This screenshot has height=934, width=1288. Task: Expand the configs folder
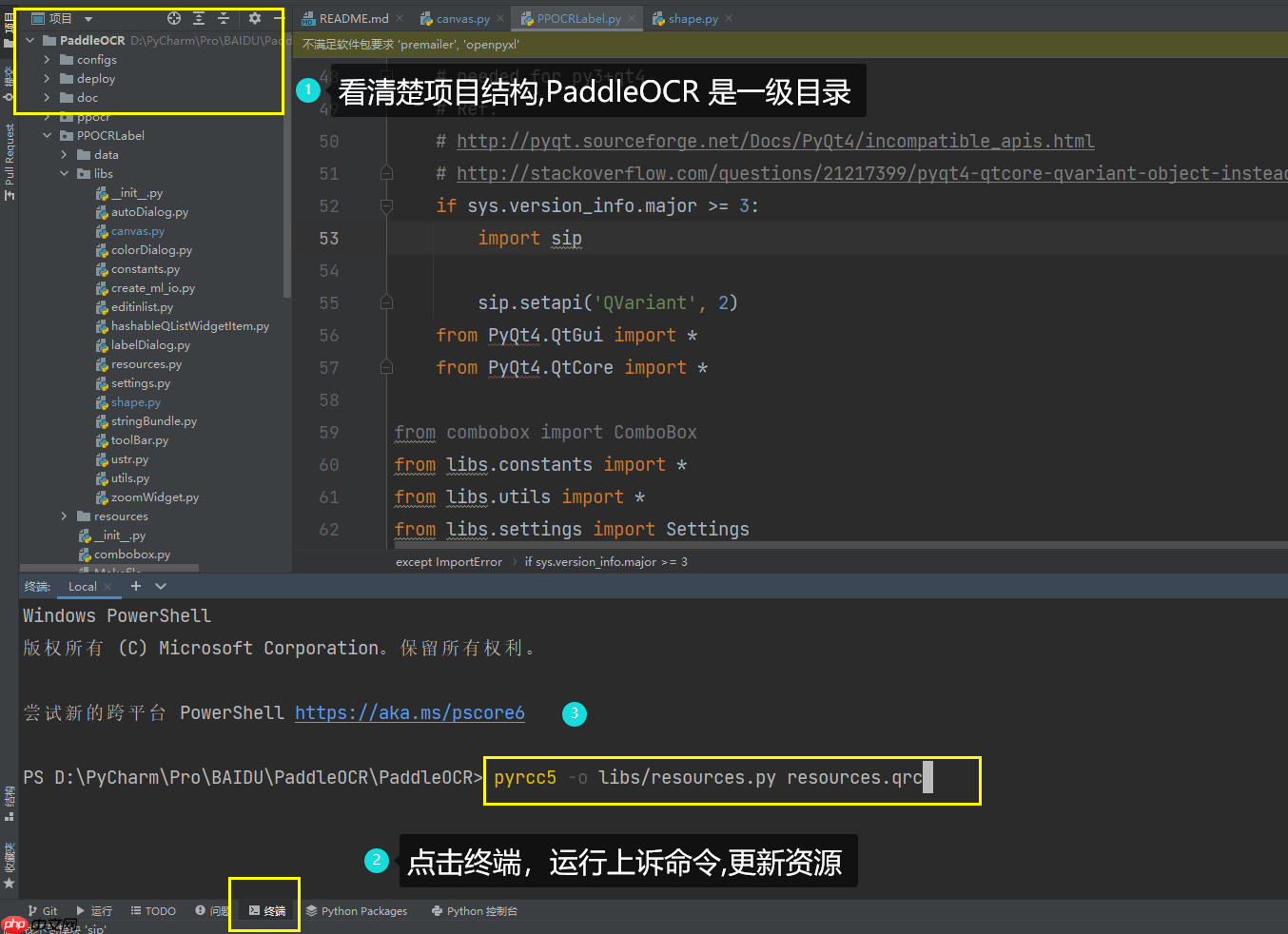[47, 59]
